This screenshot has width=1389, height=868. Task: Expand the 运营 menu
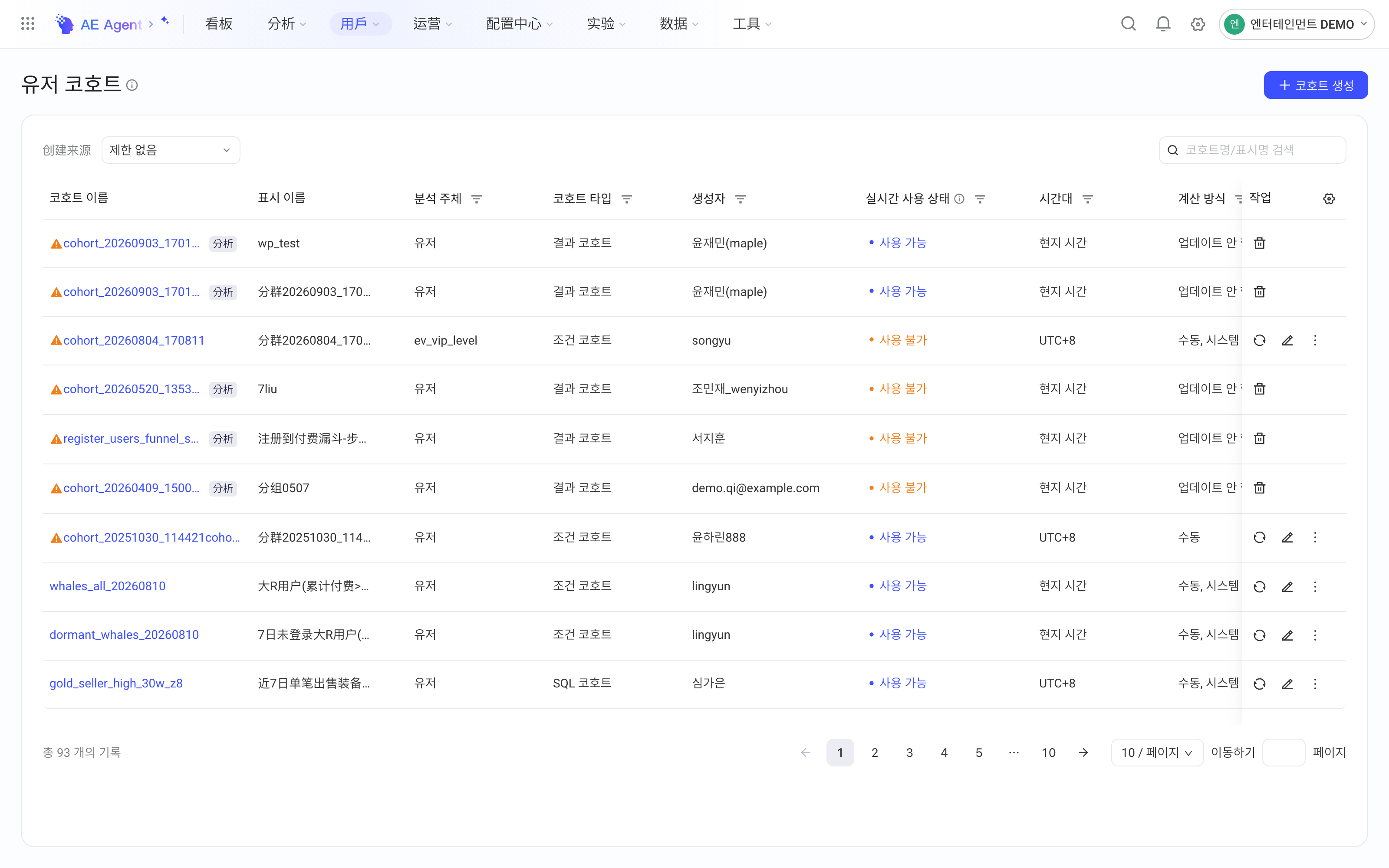(x=432, y=23)
